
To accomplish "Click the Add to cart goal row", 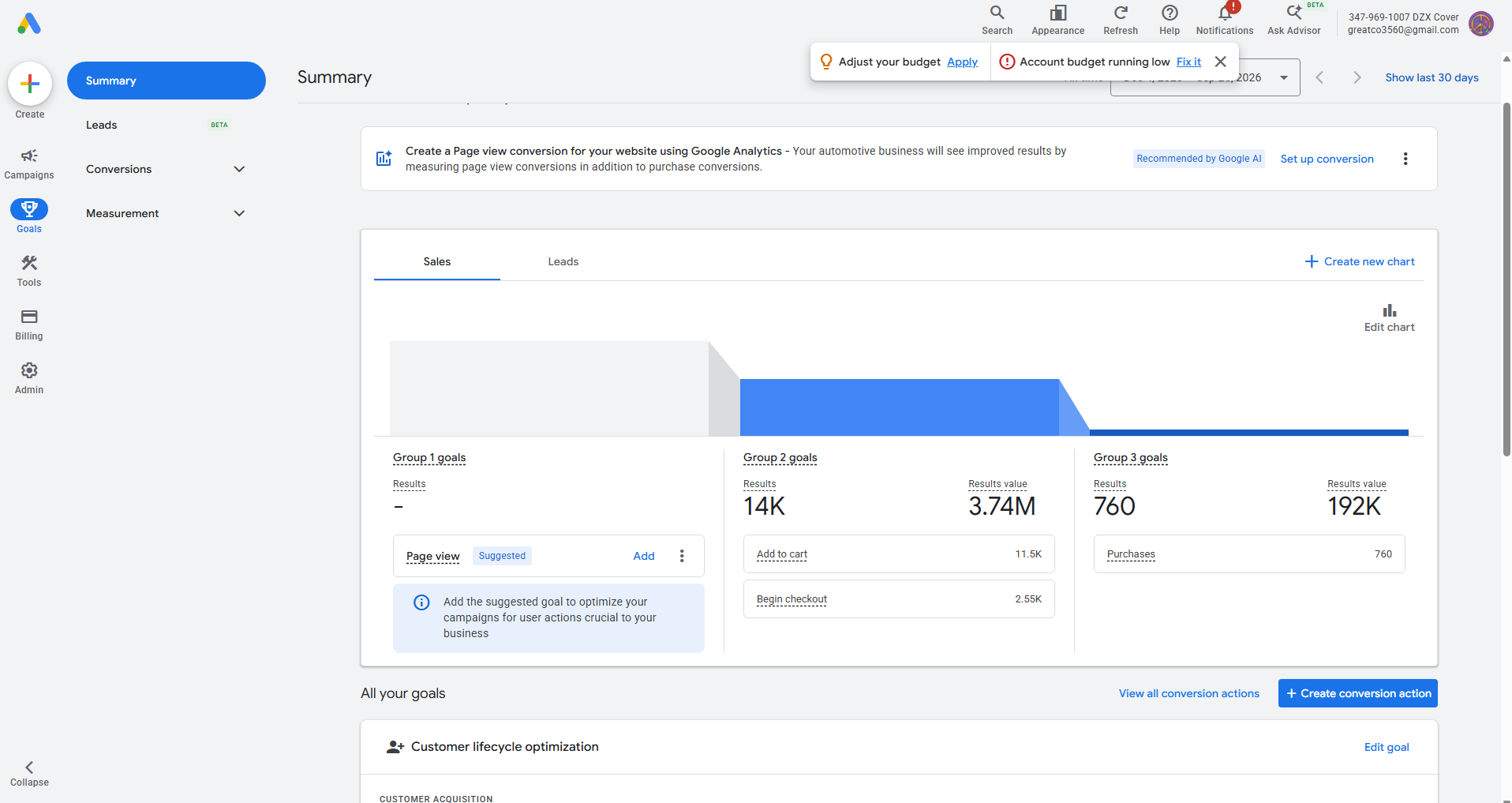I will [x=899, y=554].
